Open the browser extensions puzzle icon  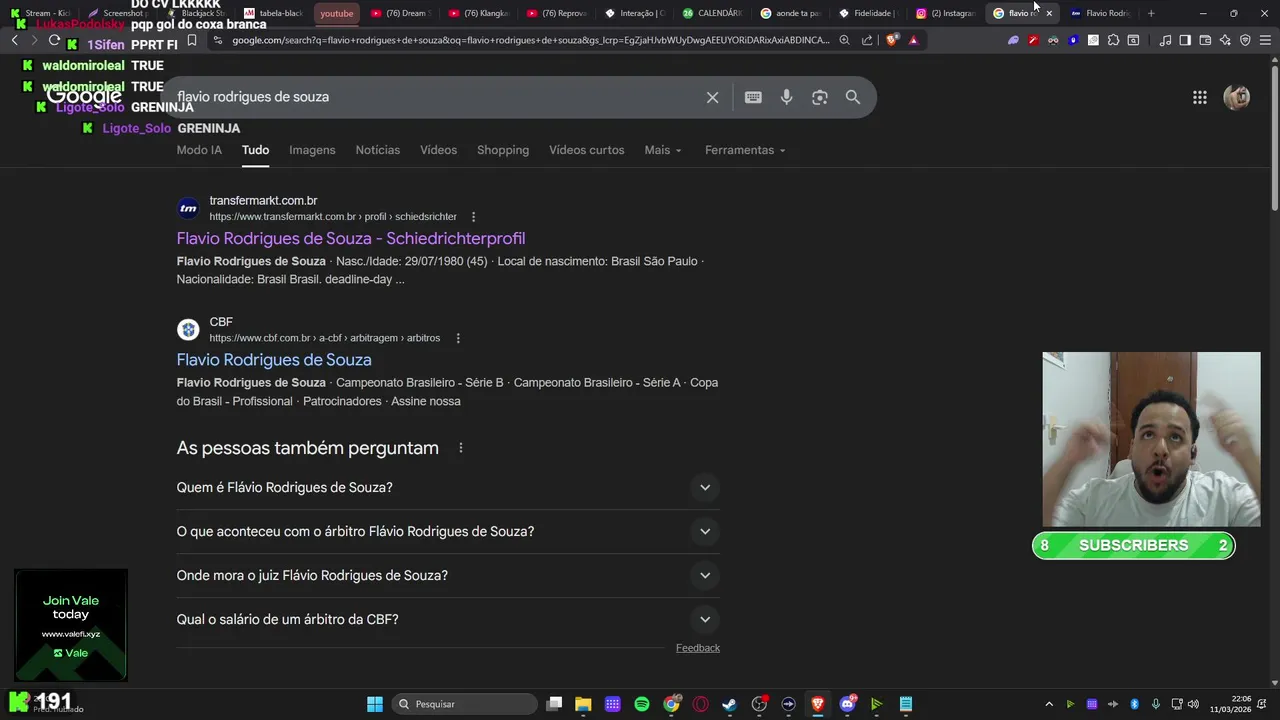tap(1113, 40)
